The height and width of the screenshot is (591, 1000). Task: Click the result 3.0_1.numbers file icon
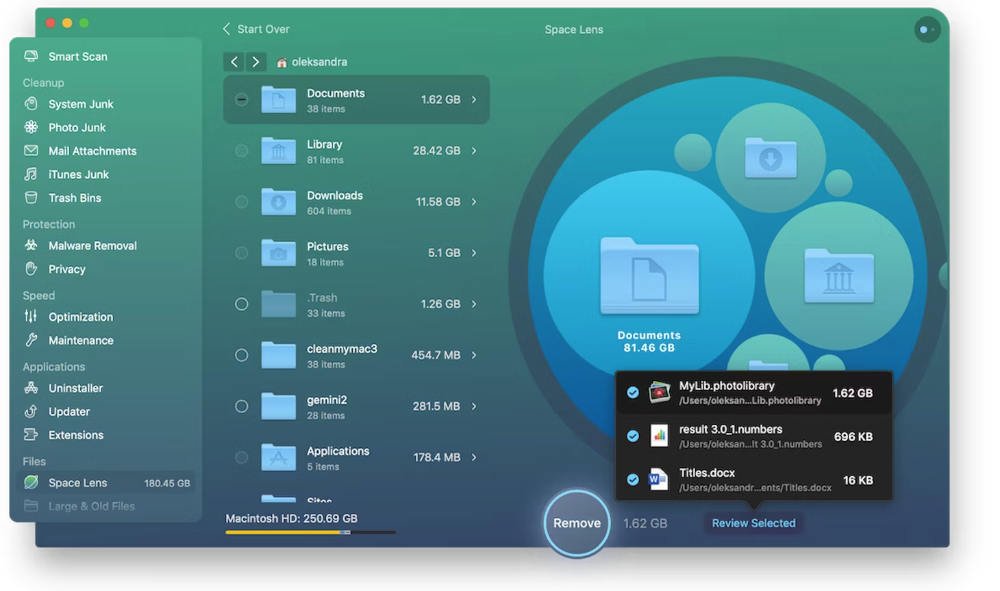[x=659, y=436]
